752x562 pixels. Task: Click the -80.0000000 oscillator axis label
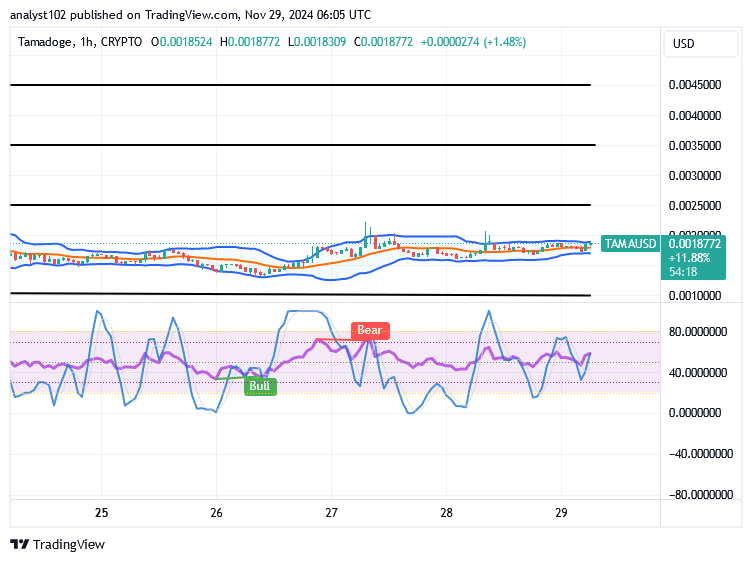tap(701, 494)
